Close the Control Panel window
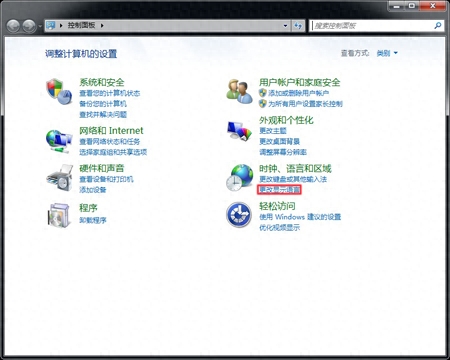Screen dimensions: 450x360 coord(433,6)
